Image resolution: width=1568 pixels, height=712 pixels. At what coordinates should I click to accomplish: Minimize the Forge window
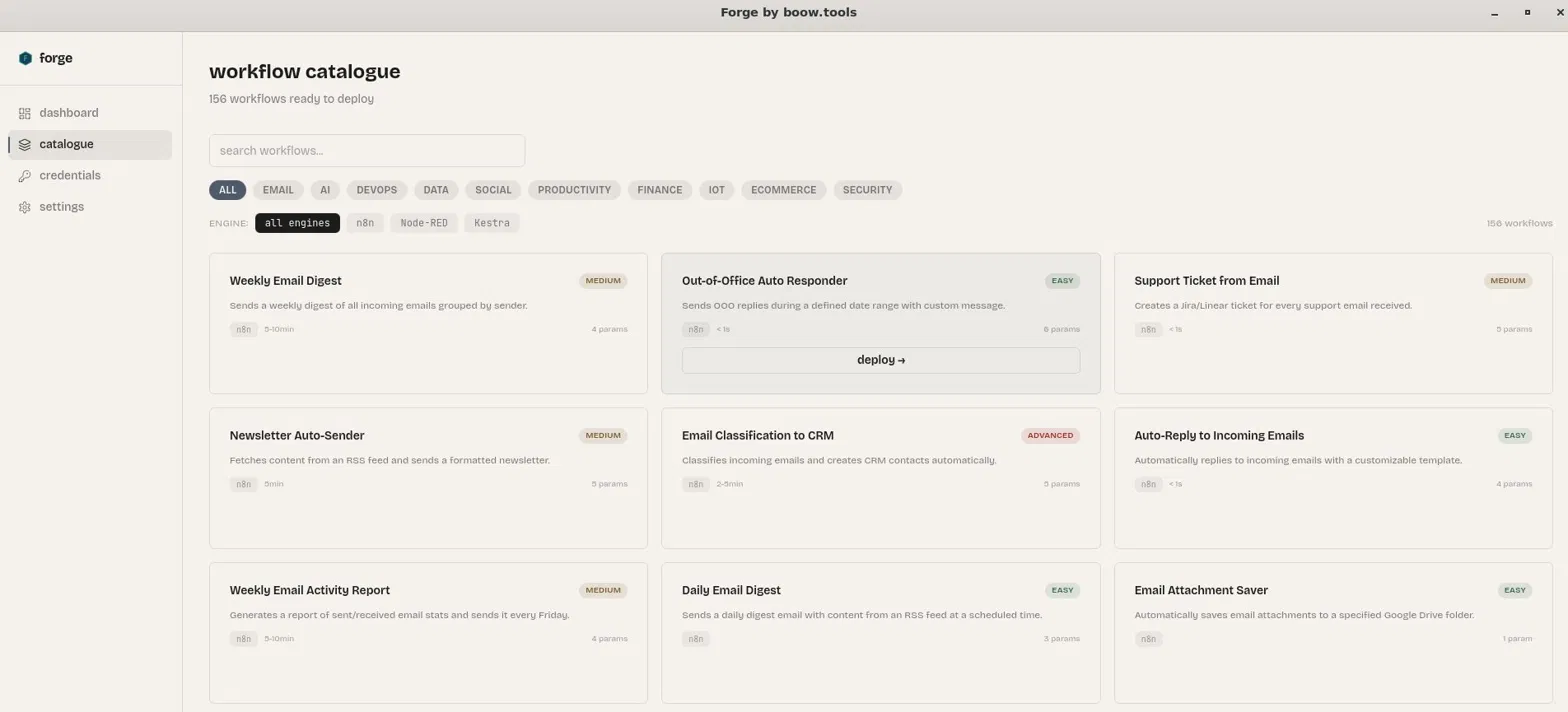1494,13
